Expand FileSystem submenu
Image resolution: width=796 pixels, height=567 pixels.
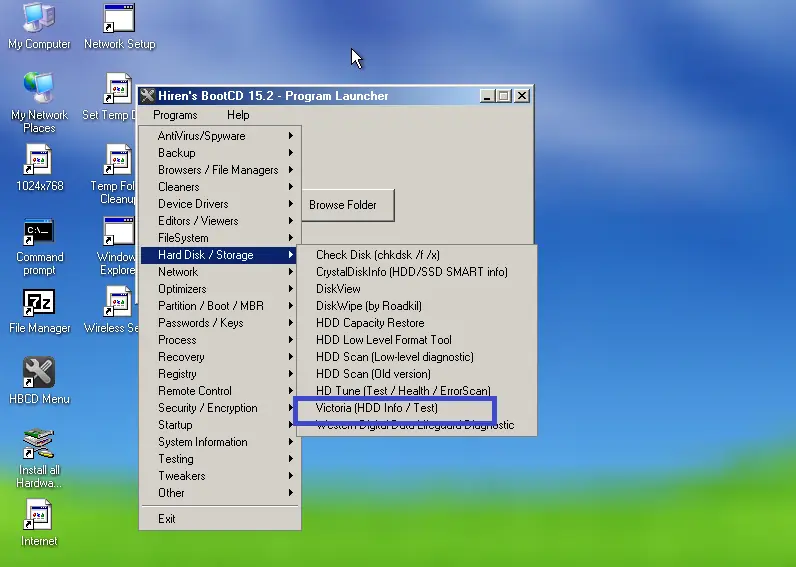point(220,238)
